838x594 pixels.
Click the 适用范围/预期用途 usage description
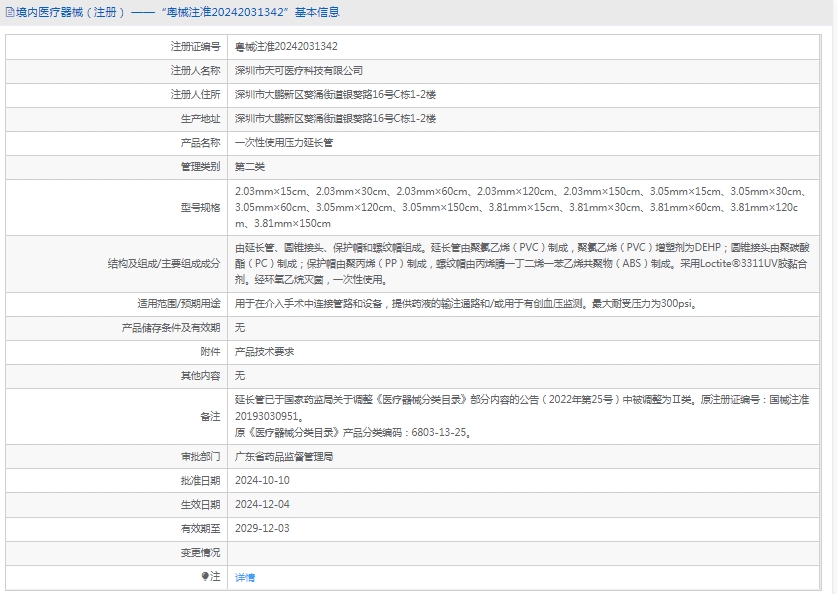click(465, 303)
